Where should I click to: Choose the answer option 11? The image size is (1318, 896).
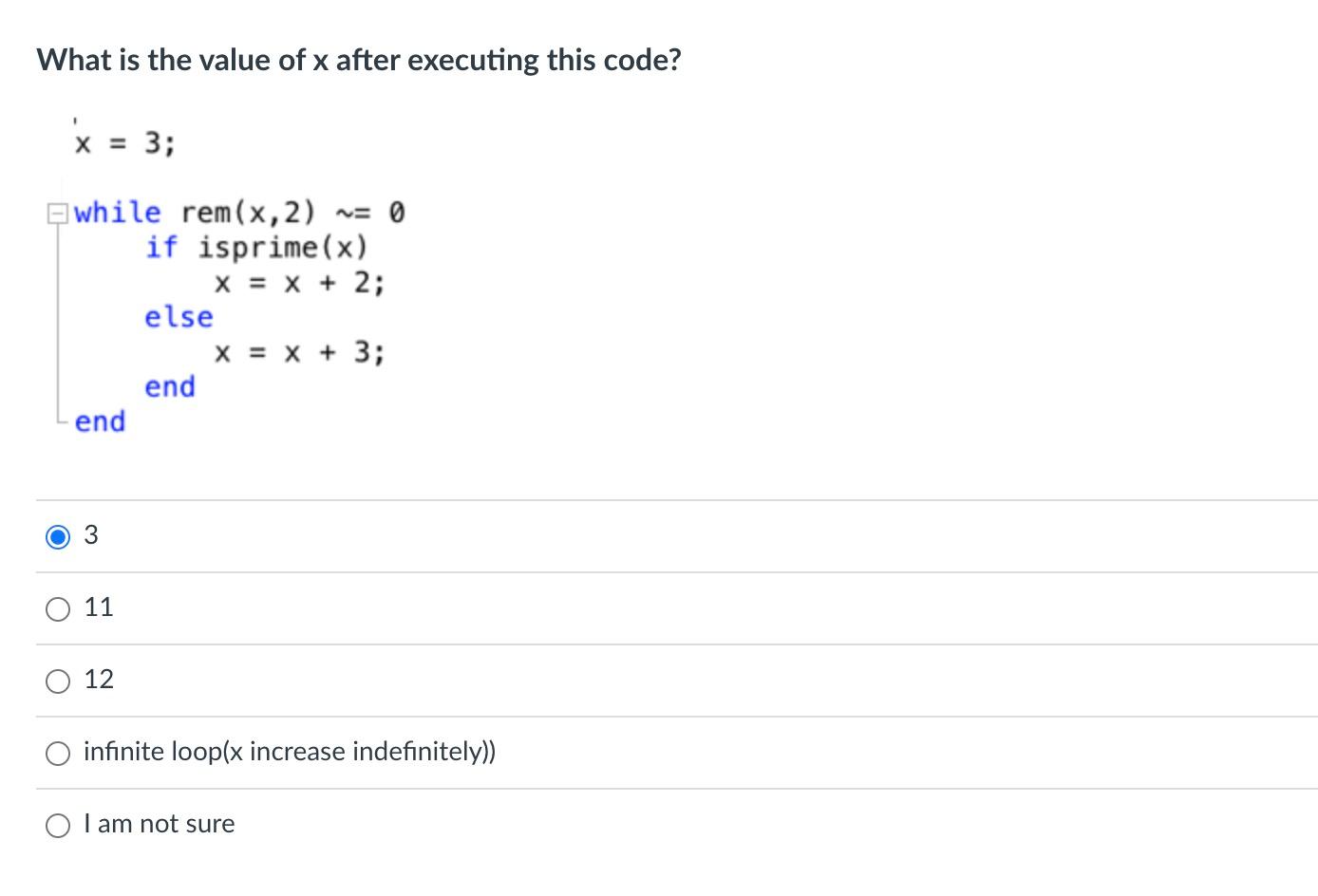coord(58,608)
